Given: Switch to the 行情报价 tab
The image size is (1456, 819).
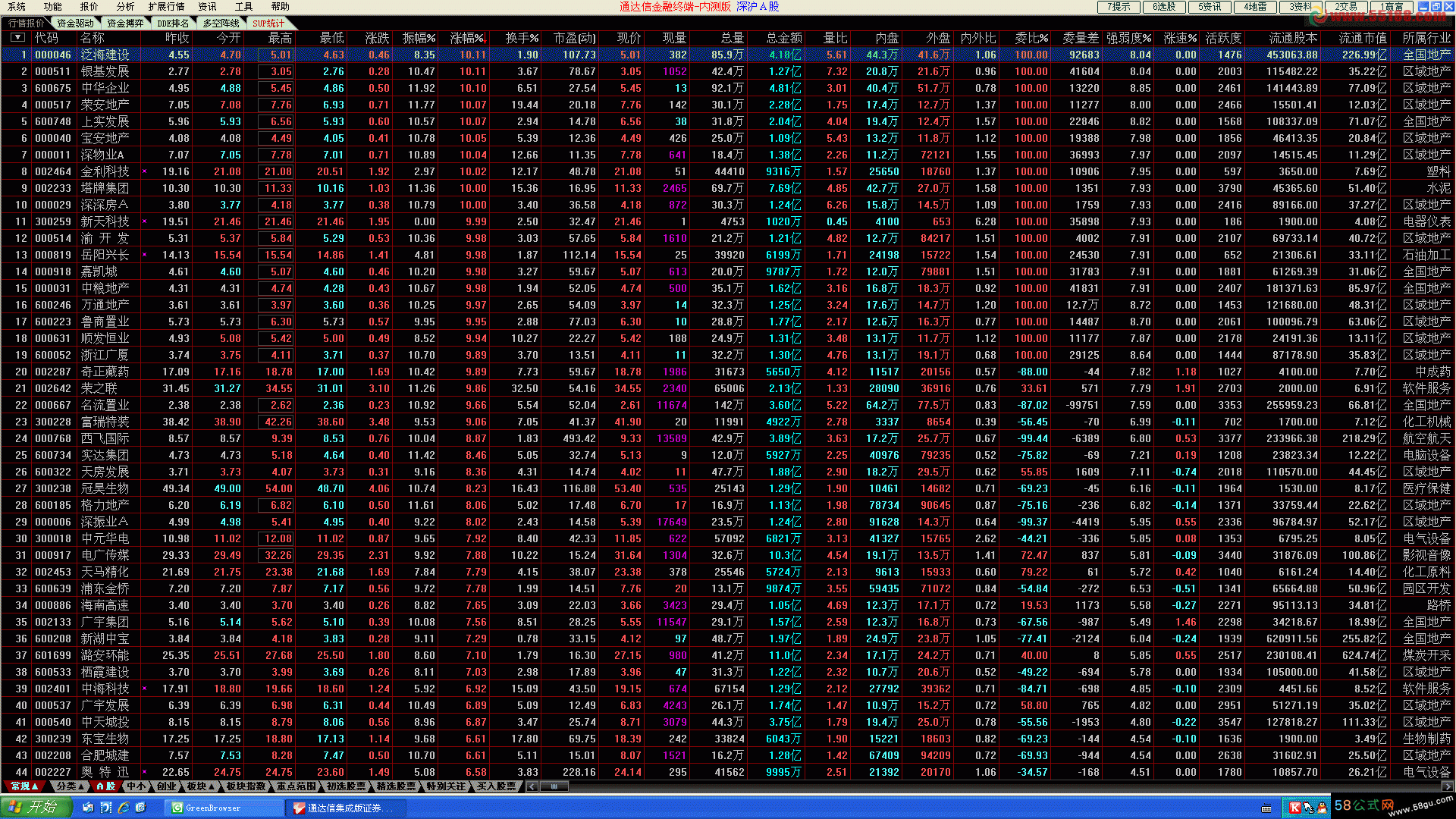Looking at the screenshot, I should coord(27,23).
